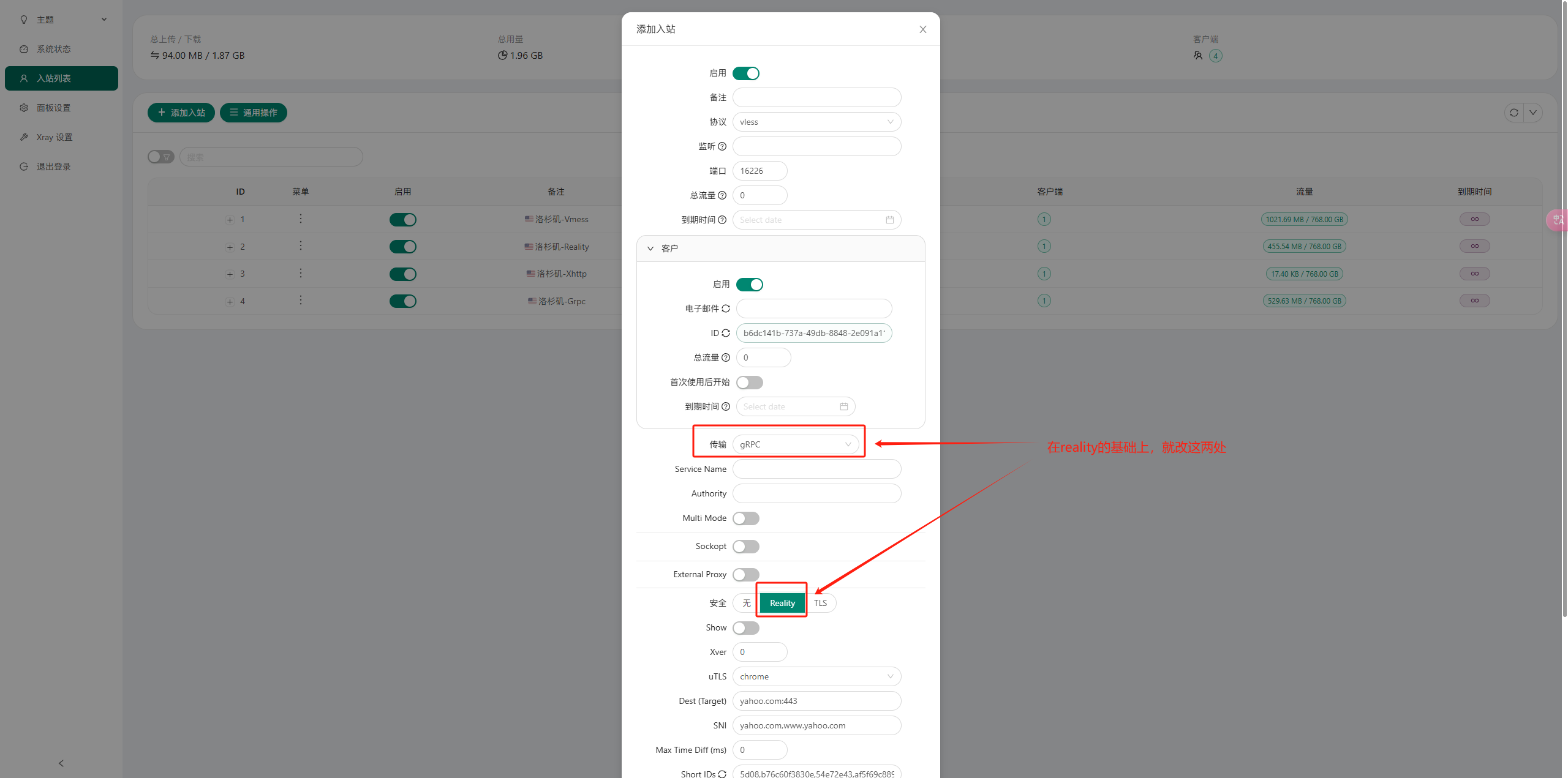1568x778 pixels.
Task: Click the Service Name input field
Action: (x=816, y=469)
